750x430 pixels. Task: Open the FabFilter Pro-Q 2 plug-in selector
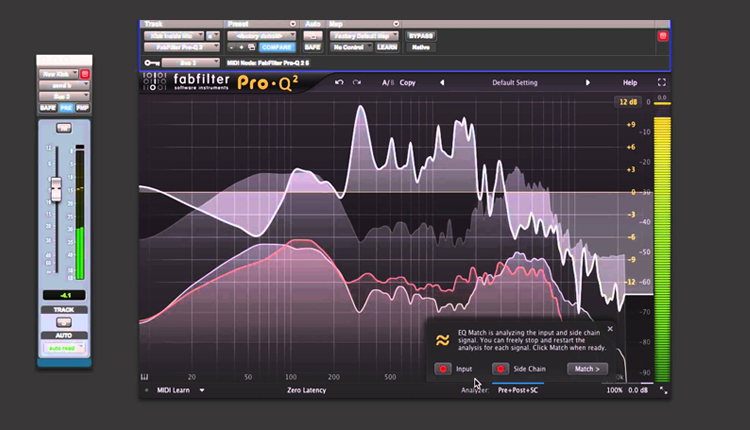coord(182,47)
